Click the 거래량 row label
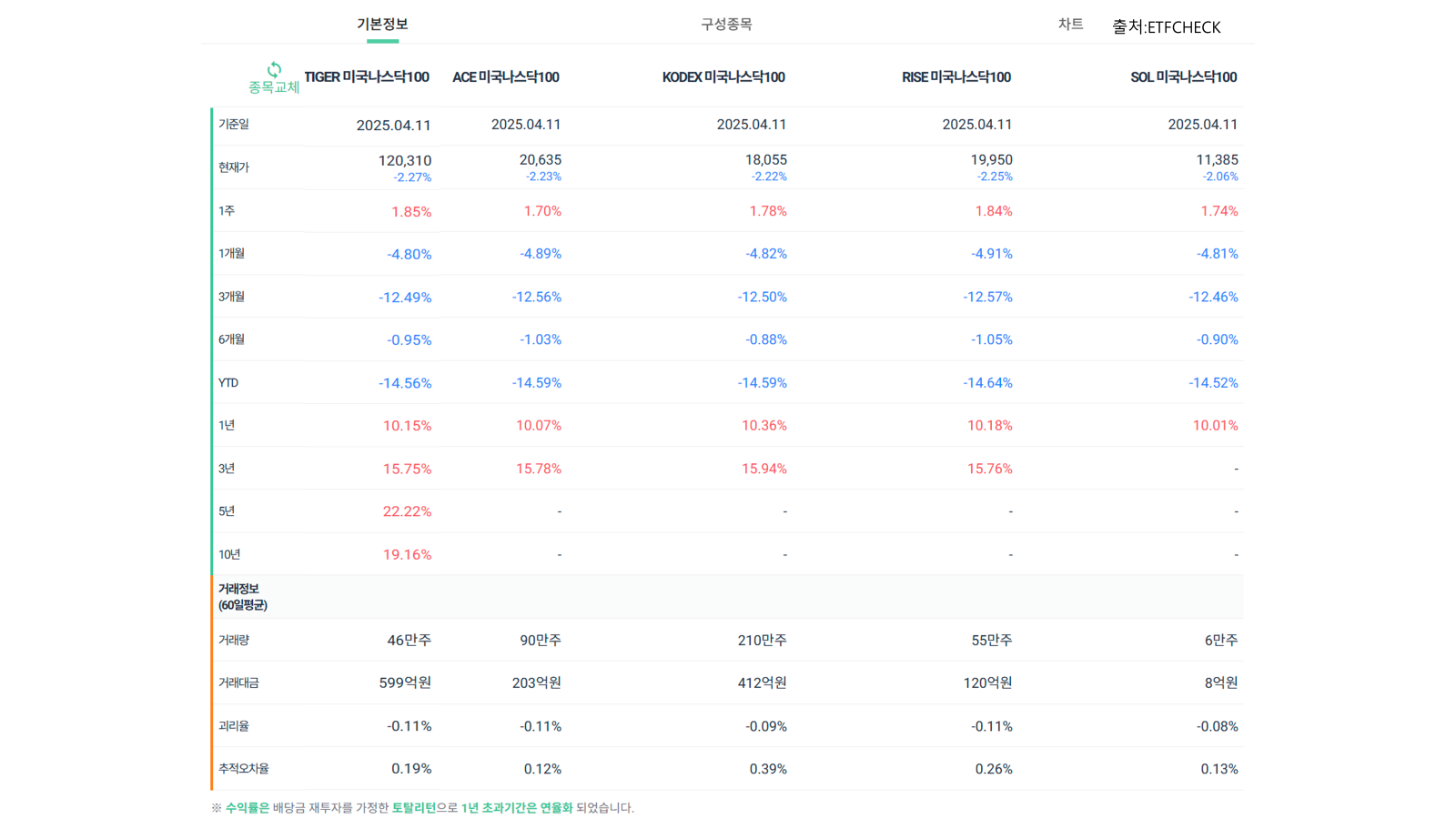Screen dimensions: 1456x819 point(234,641)
